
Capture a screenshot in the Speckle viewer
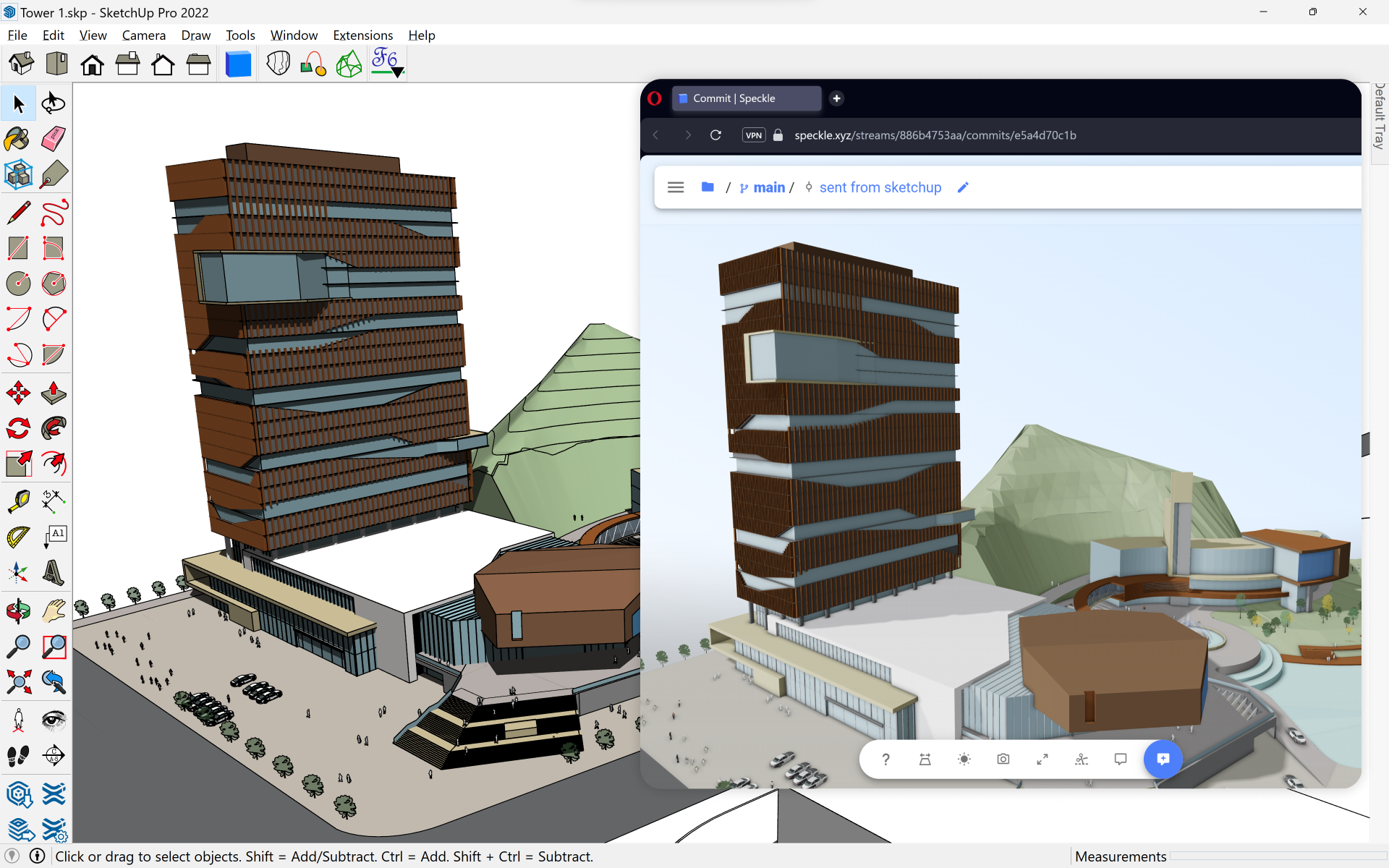tap(1003, 759)
